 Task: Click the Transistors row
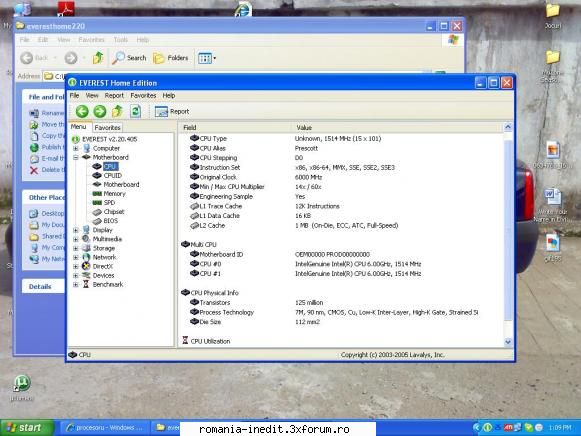(x=341, y=302)
